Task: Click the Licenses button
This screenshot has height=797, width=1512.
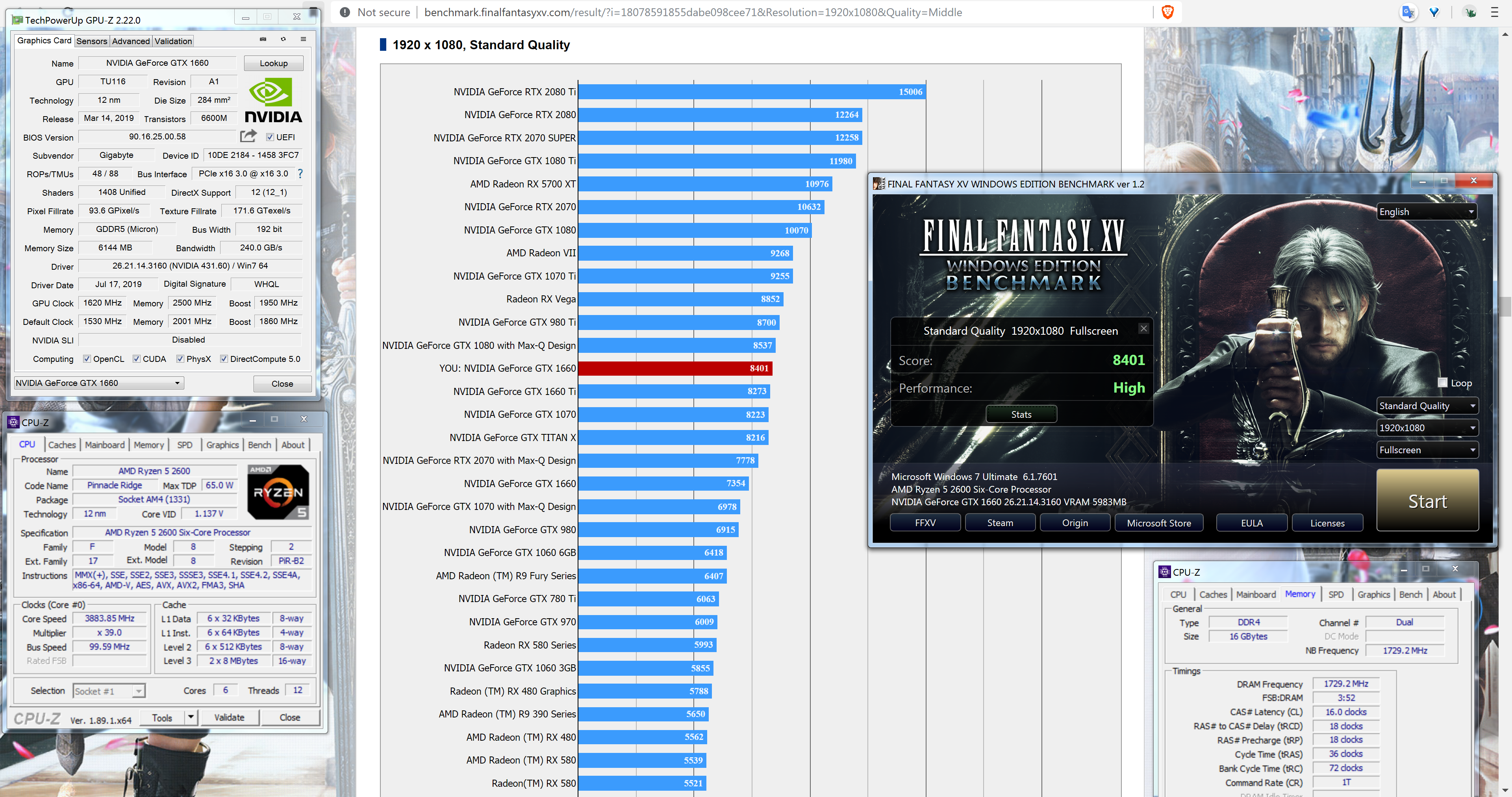Action: (1327, 523)
